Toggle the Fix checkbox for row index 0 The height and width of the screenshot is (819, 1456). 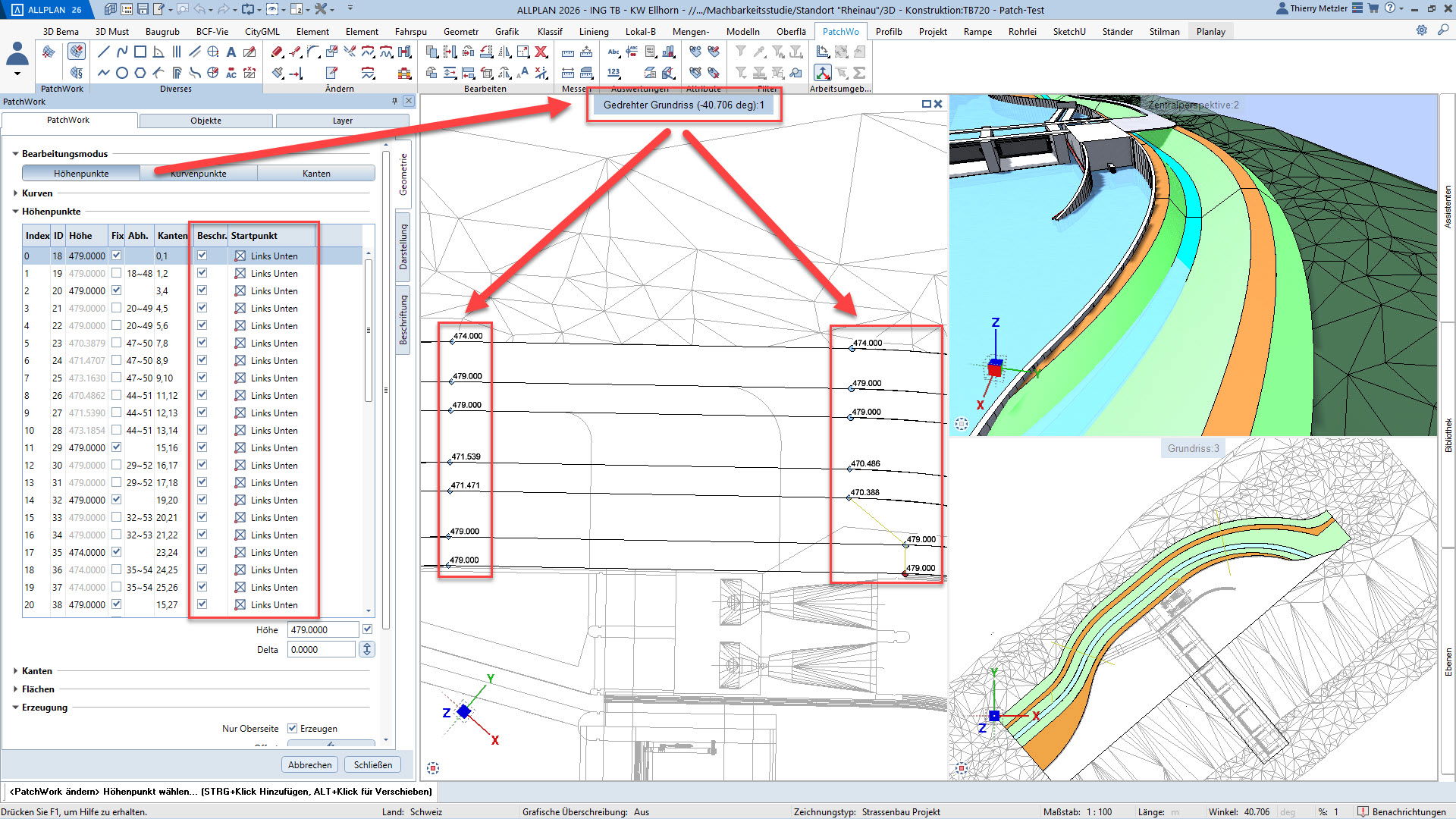(x=117, y=256)
